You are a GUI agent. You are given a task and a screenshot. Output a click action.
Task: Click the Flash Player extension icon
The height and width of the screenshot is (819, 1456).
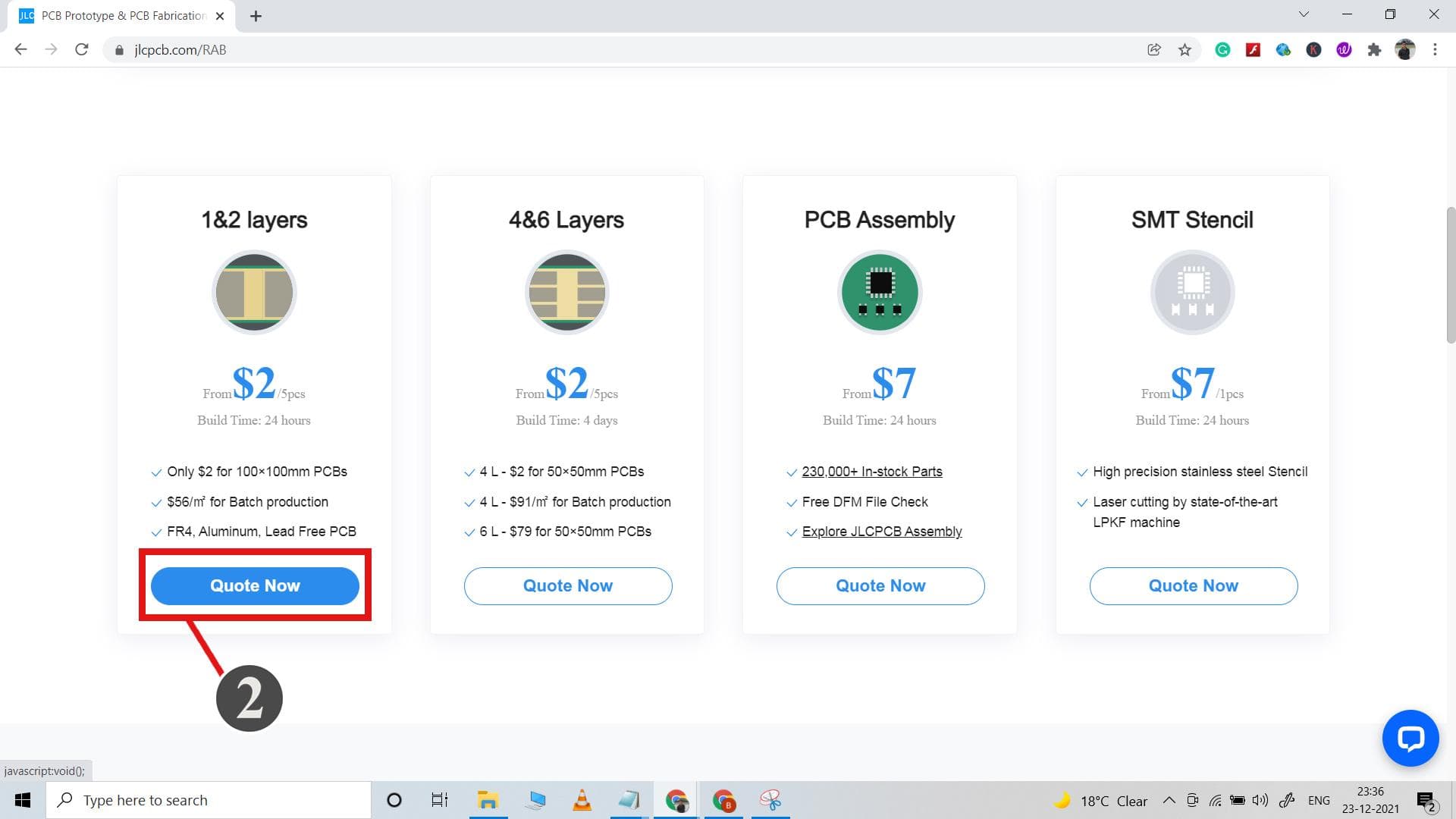(1254, 49)
